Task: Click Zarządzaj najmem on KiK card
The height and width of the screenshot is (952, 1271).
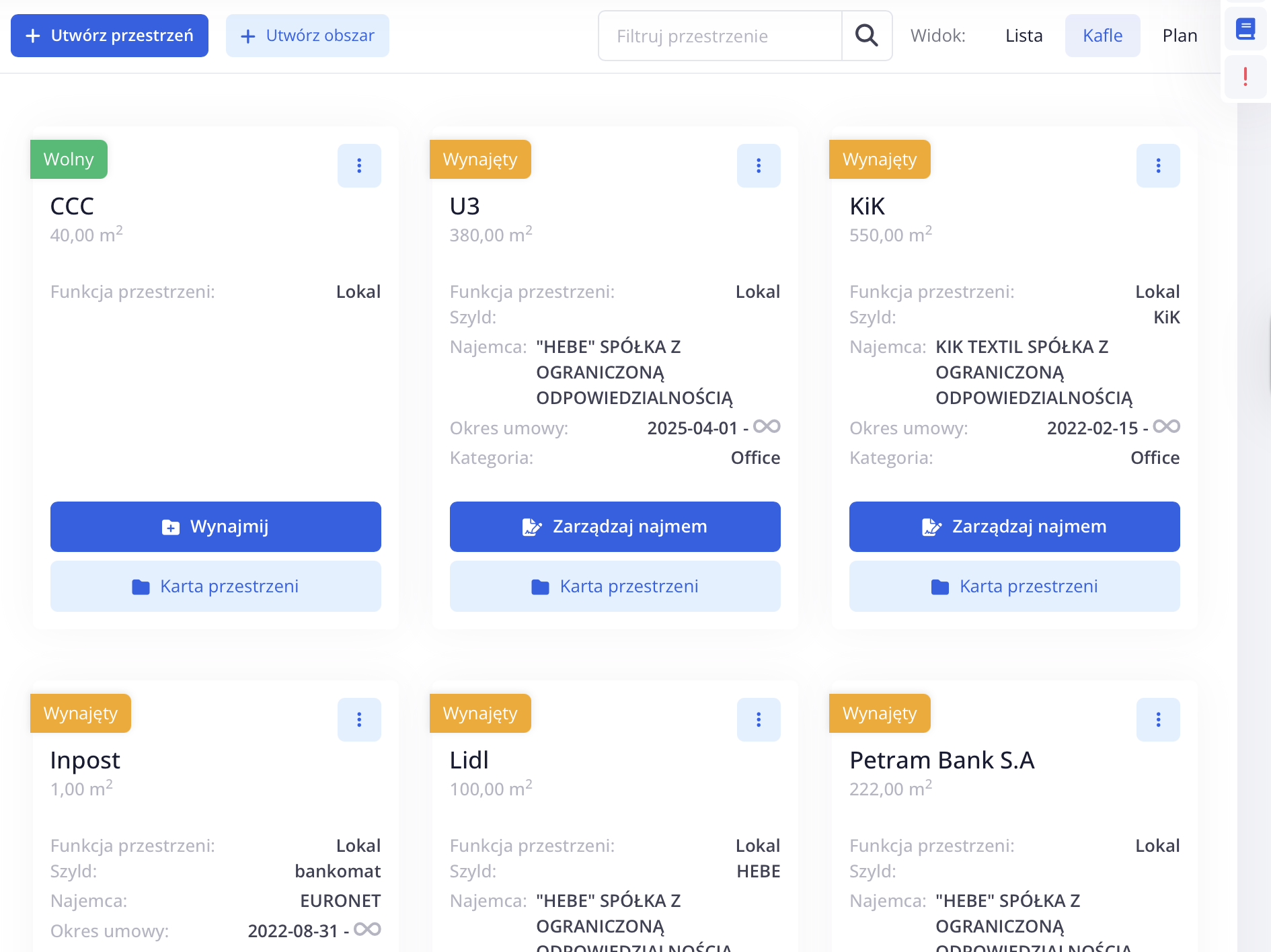Action: tap(1015, 526)
